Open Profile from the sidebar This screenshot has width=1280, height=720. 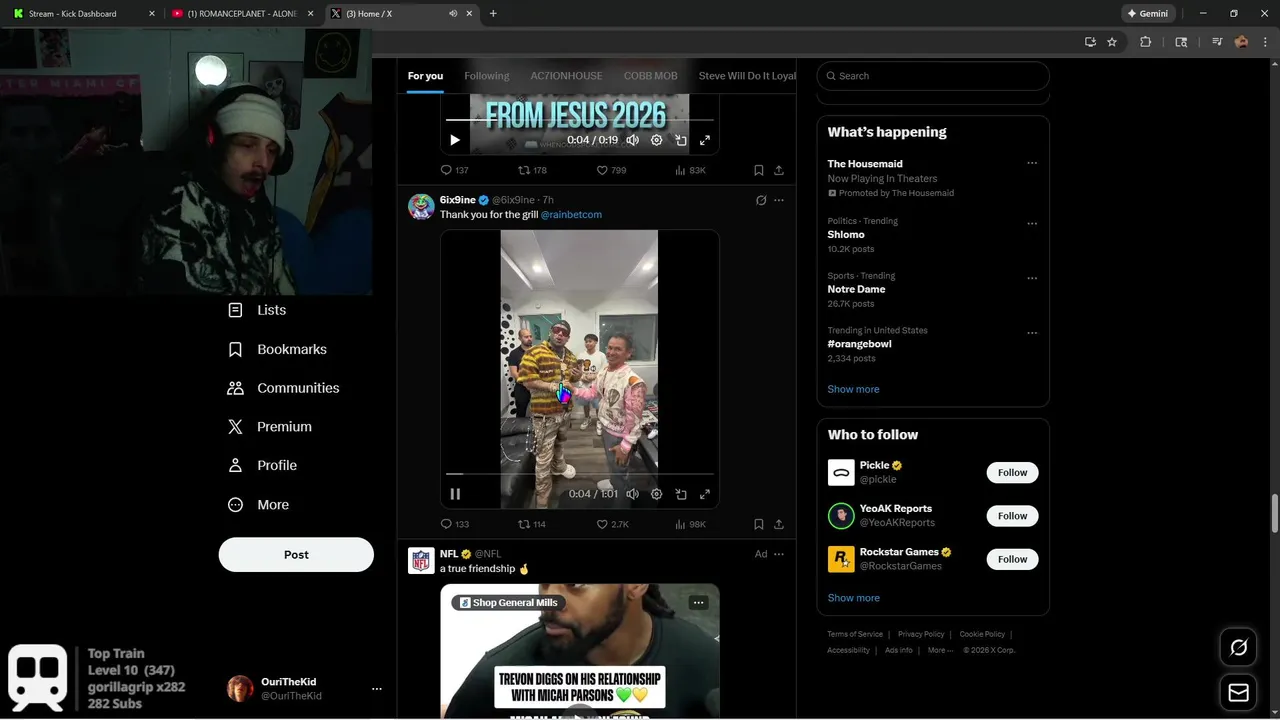(x=262, y=465)
